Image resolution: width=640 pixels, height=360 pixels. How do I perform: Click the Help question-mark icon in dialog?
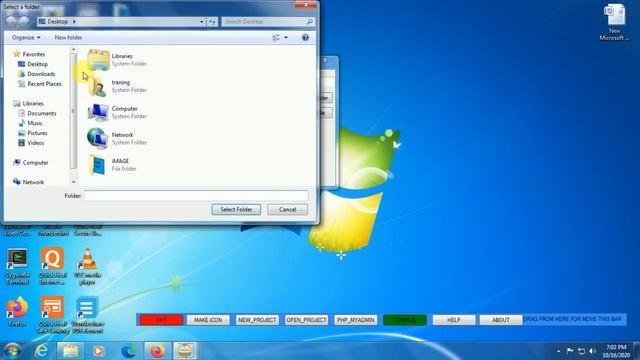(x=305, y=38)
